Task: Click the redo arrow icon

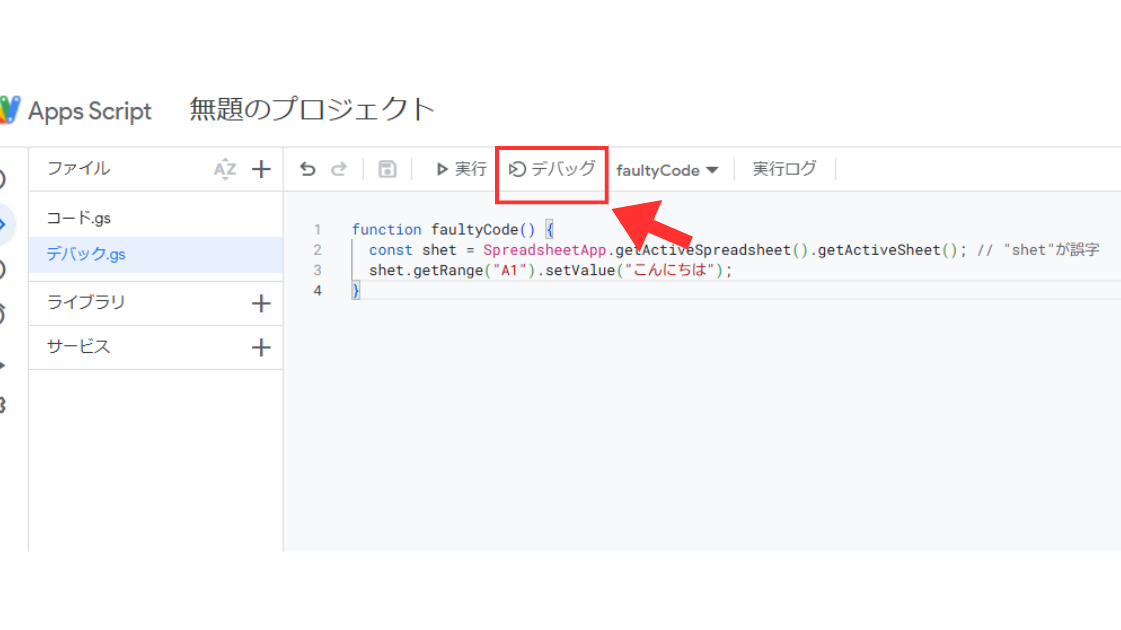Action: (339, 169)
